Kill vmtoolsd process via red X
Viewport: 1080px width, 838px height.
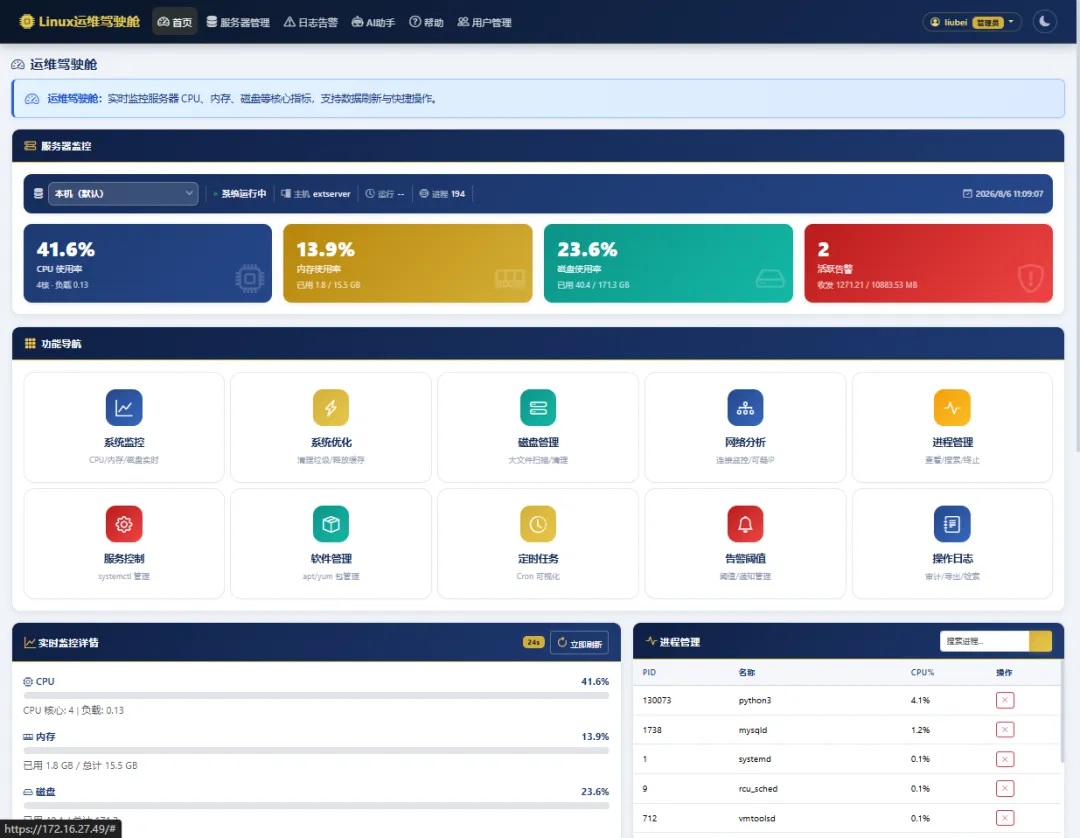pos(1005,818)
